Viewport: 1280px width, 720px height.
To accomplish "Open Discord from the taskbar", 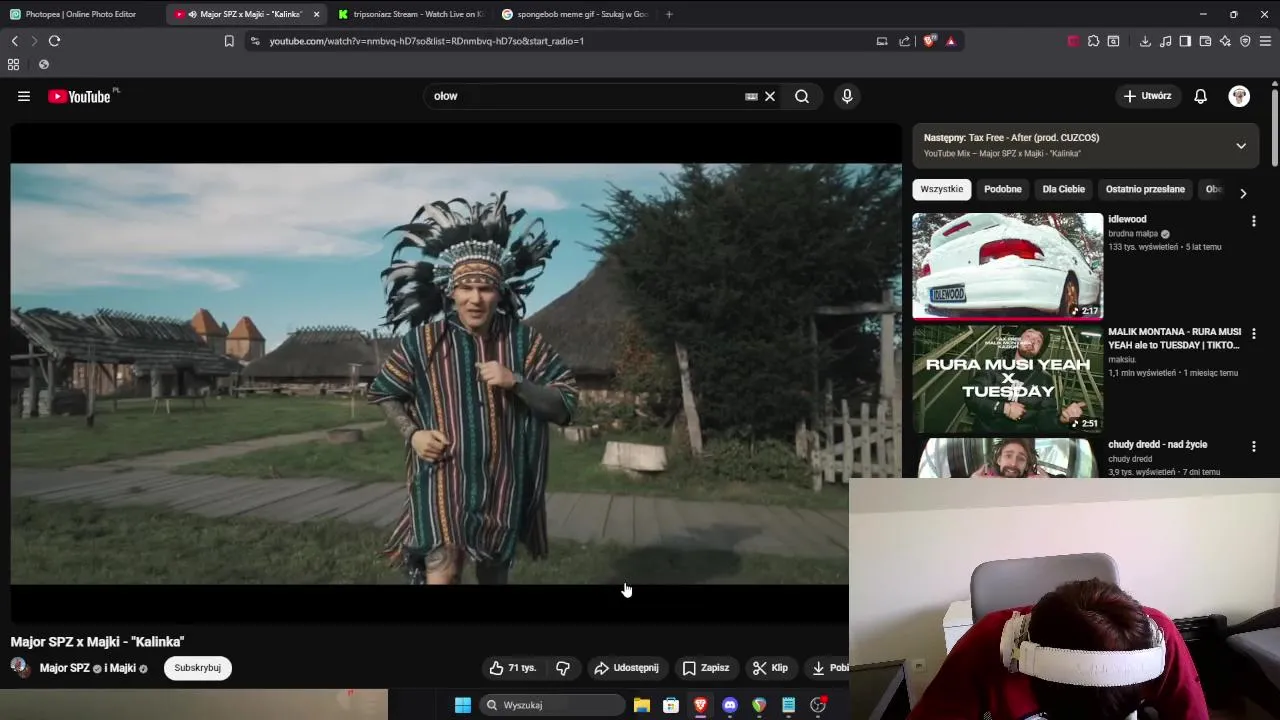I will (730, 705).
